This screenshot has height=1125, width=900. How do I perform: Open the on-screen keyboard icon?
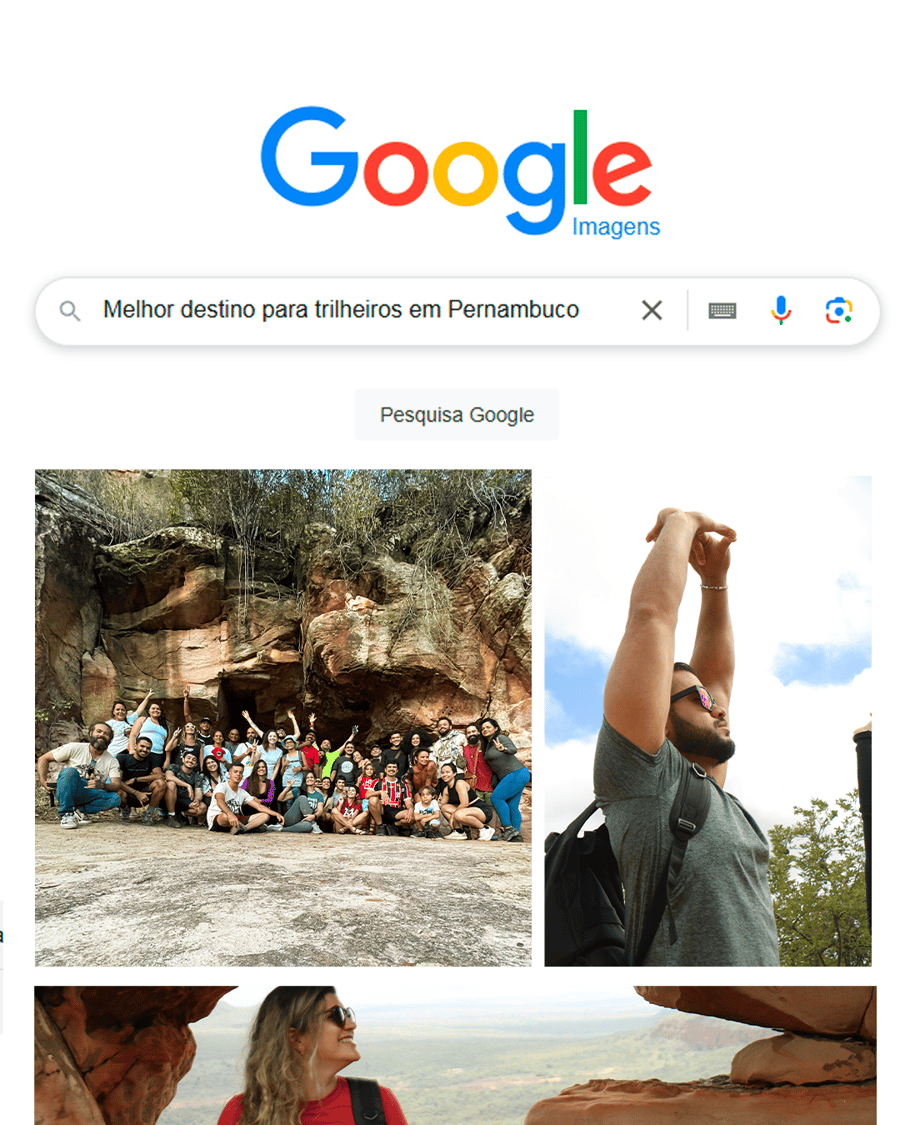pyautogui.click(x=722, y=311)
